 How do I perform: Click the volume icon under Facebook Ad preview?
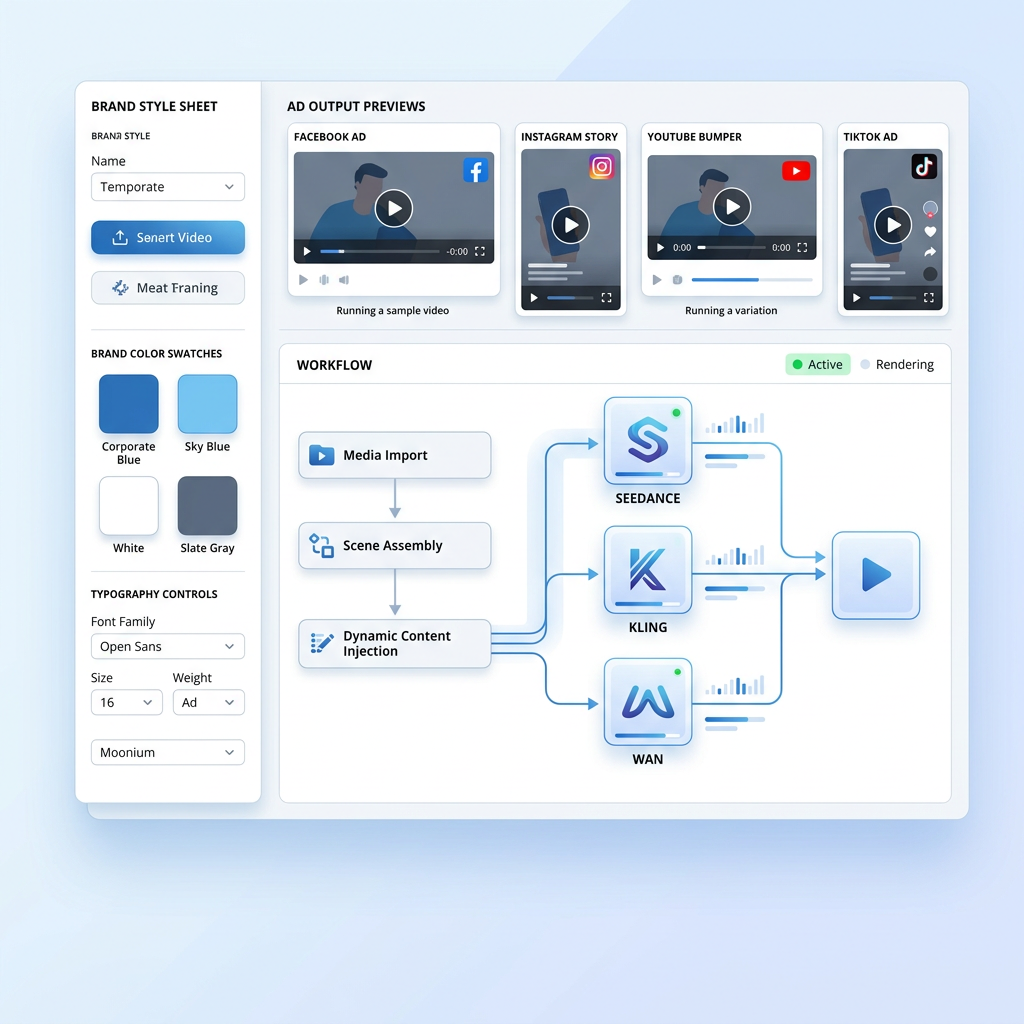click(344, 280)
